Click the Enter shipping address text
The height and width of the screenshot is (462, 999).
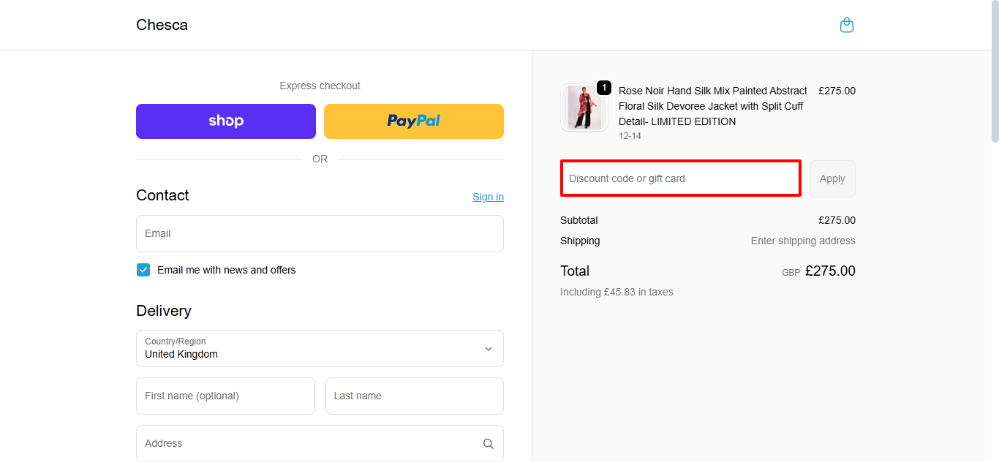(803, 241)
